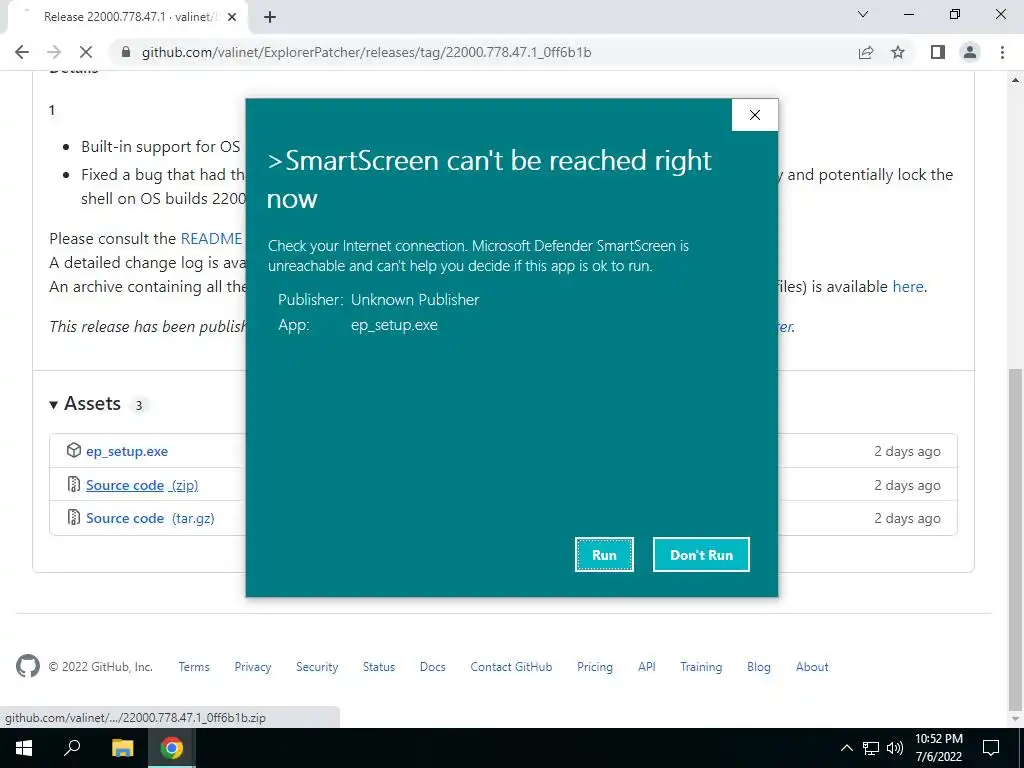Viewport: 1024px width, 768px height.
Task: Click Don't Run in the SmartScreen dialog
Action: tap(701, 554)
